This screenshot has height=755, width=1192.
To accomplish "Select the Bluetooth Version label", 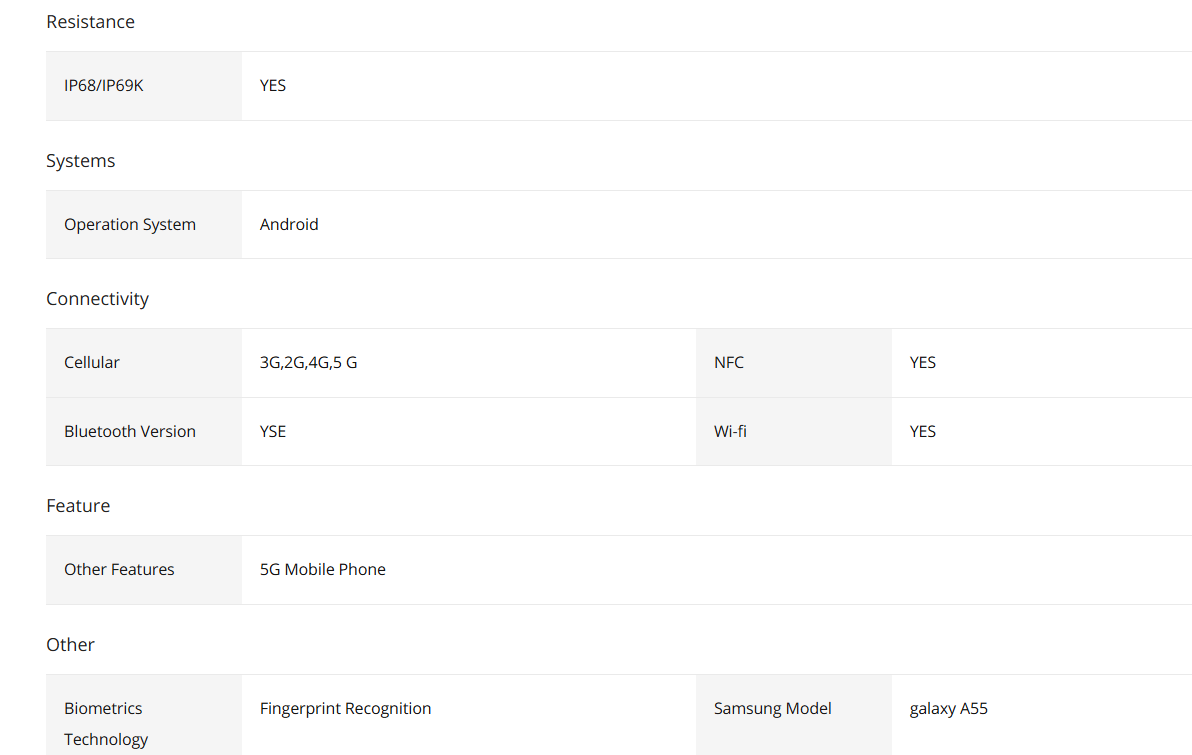I will pos(130,432).
